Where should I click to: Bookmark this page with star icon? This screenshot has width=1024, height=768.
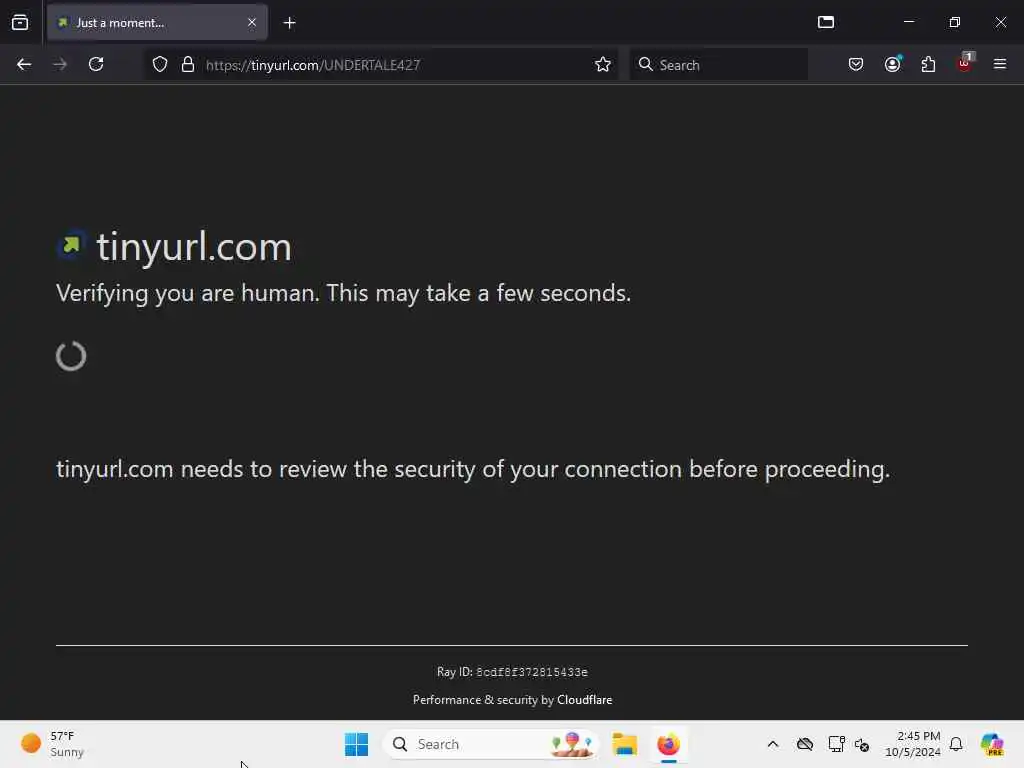(x=603, y=65)
